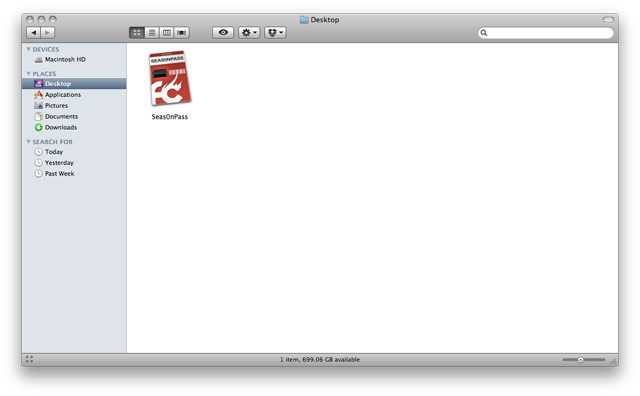The height and width of the screenshot is (396, 640).
Task: Open the Action gear dropdown menu
Action: pyautogui.click(x=249, y=33)
